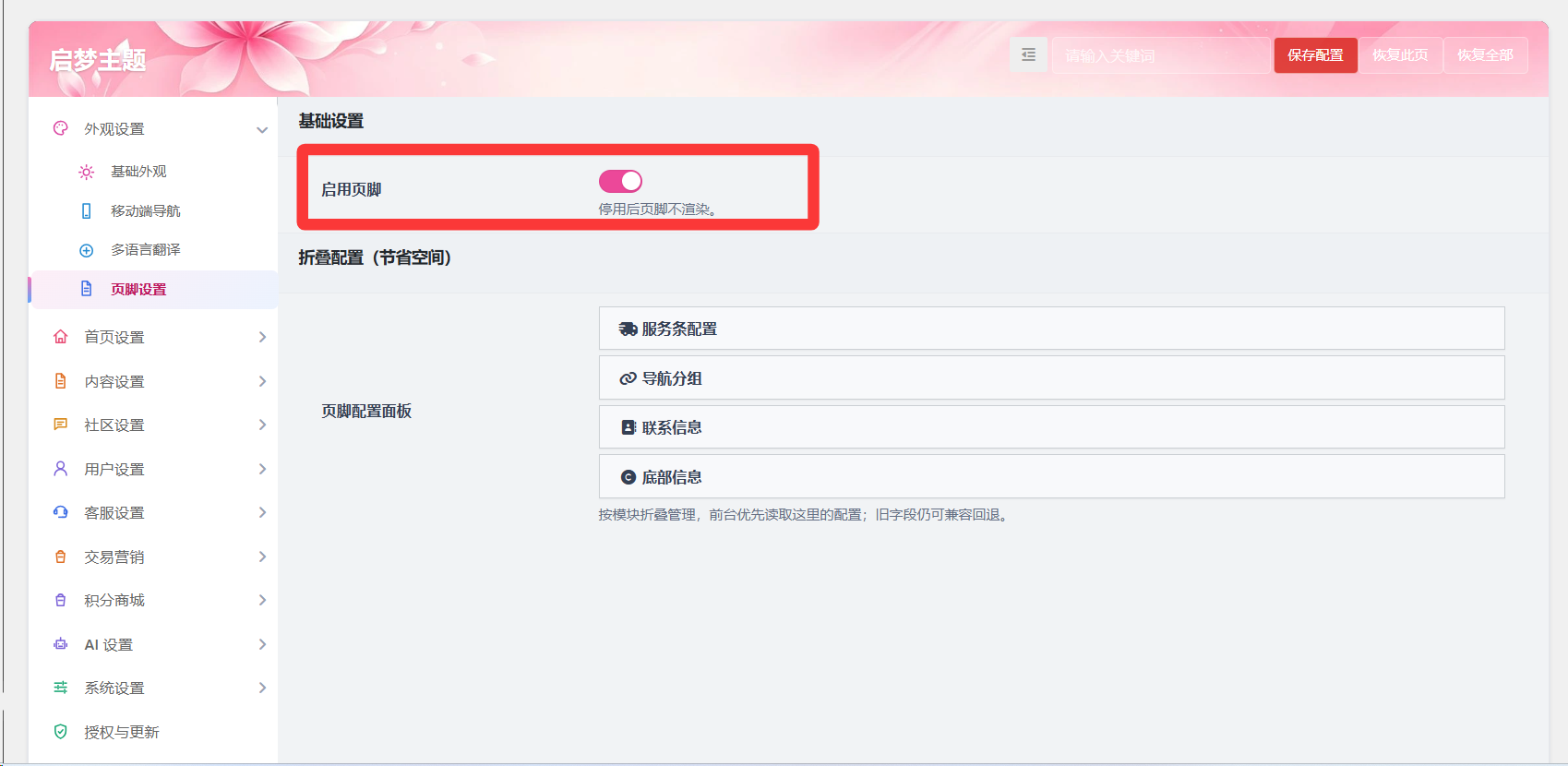Expand the 用户设置 chevron
1568x766 pixels.
[x=262, y=469]
